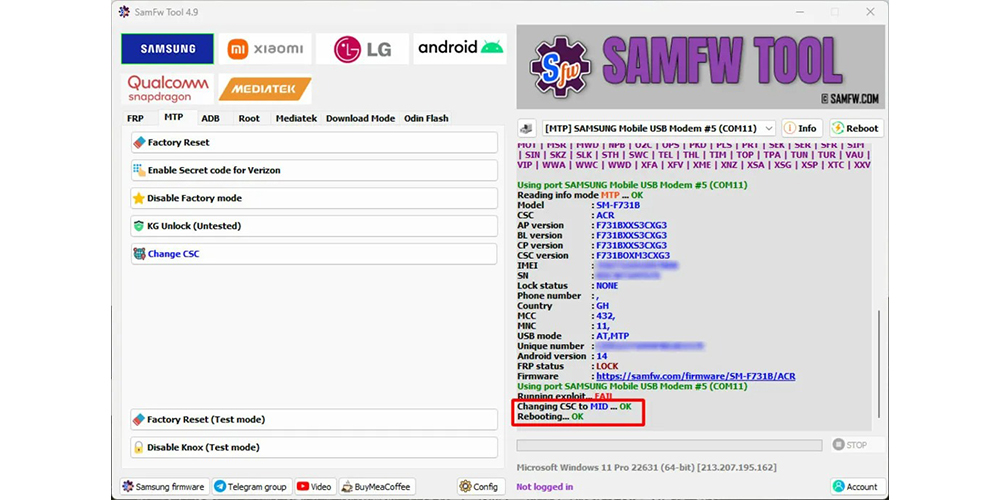Select the Xiaomi brand button
The image size is (1000, 500).
265,49
